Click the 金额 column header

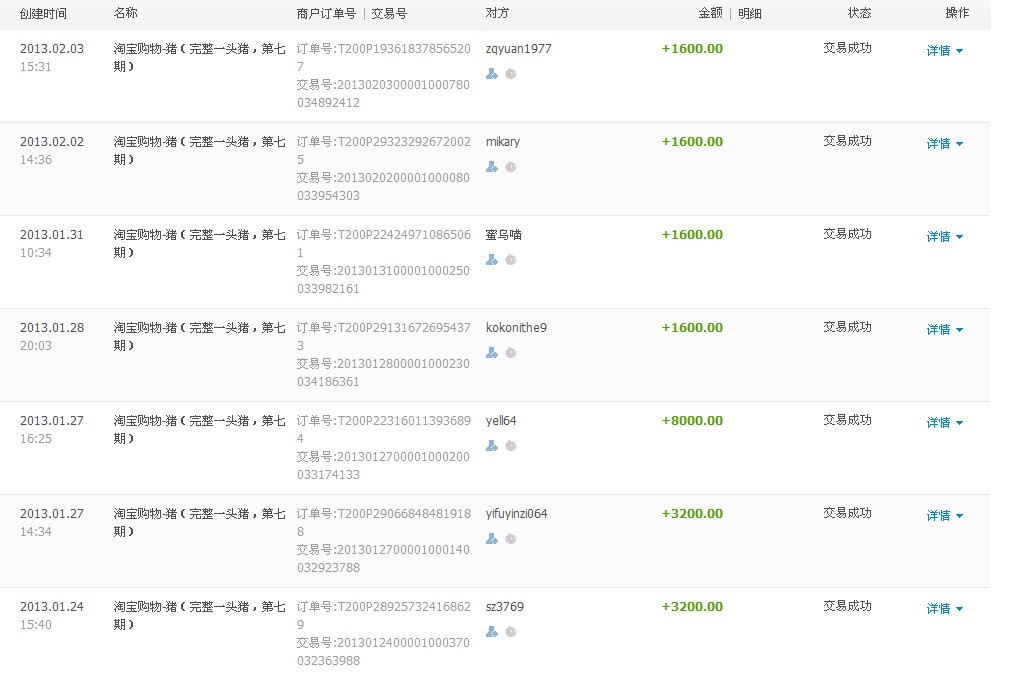(710, 14)
